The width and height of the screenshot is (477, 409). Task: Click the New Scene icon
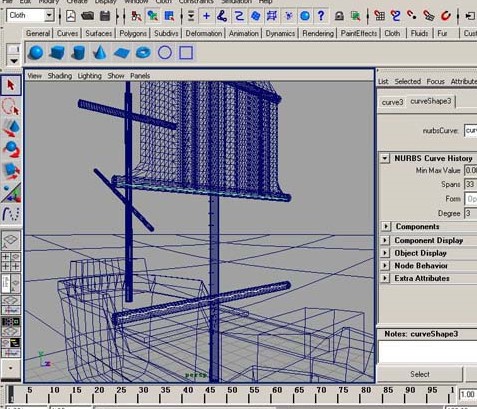71,16
